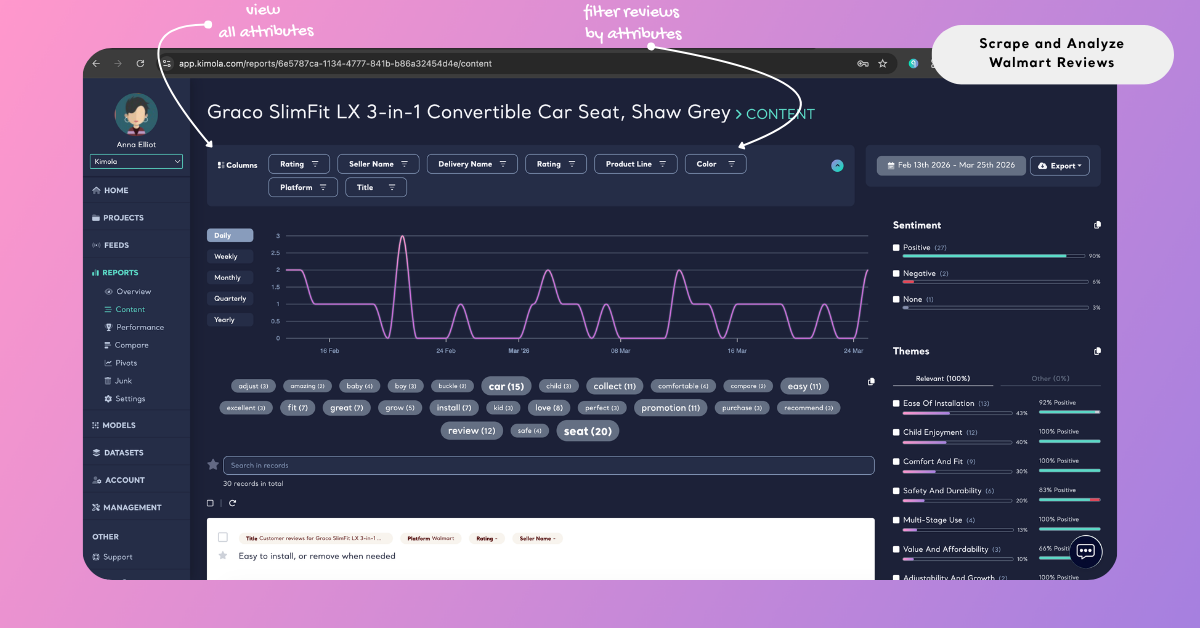Open the Seller Name filter
The height and width of the screenshot is (628, 1200).
click(x=378, y=164)
